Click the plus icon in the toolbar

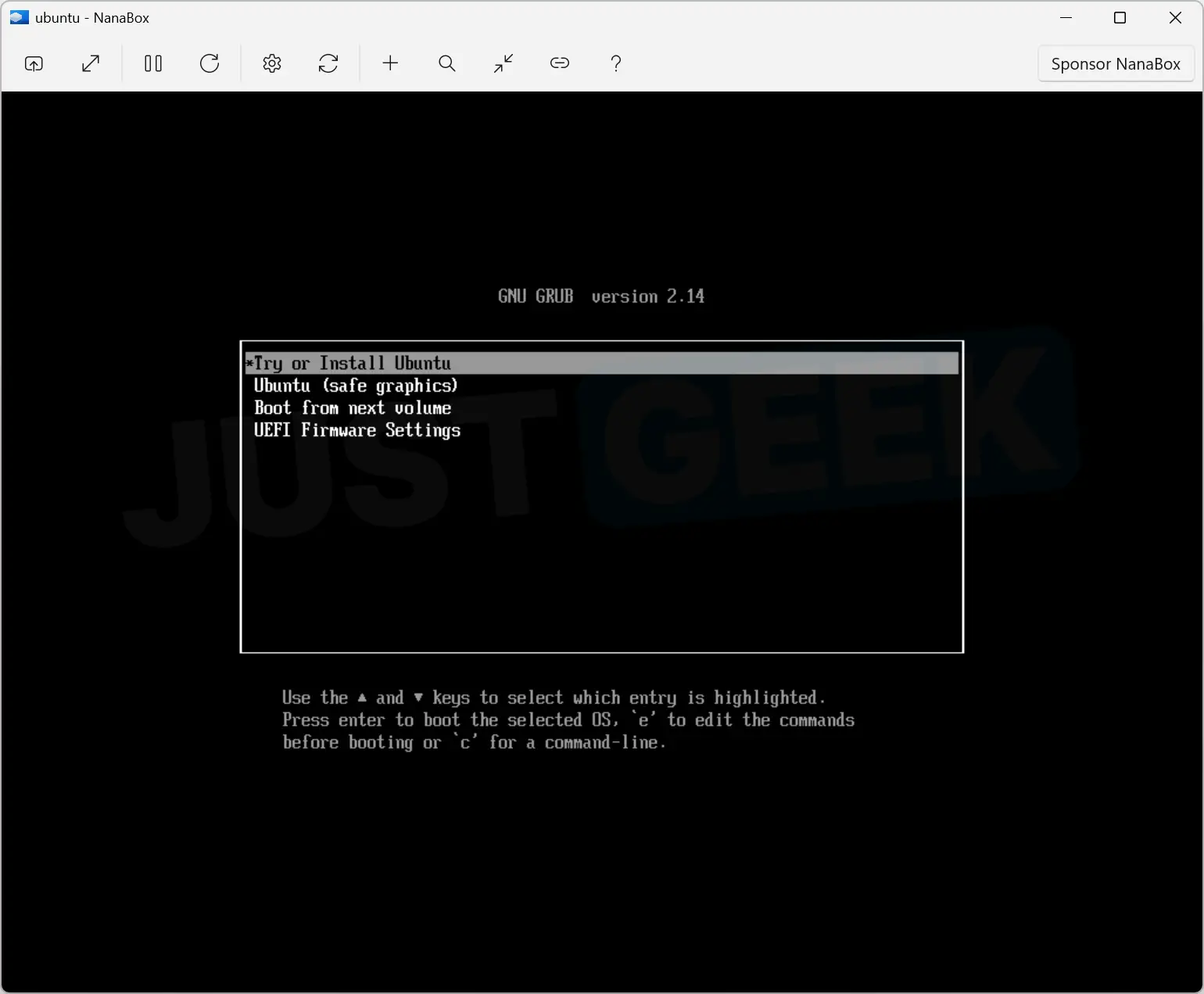click(x=390, y=63)
